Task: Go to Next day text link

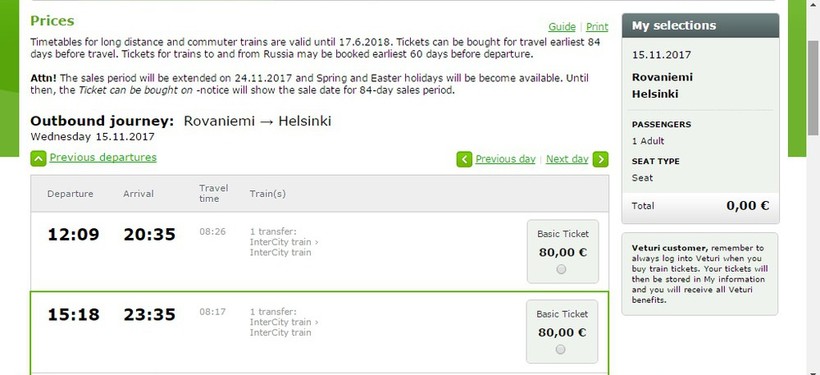Action: click(567, 159)
